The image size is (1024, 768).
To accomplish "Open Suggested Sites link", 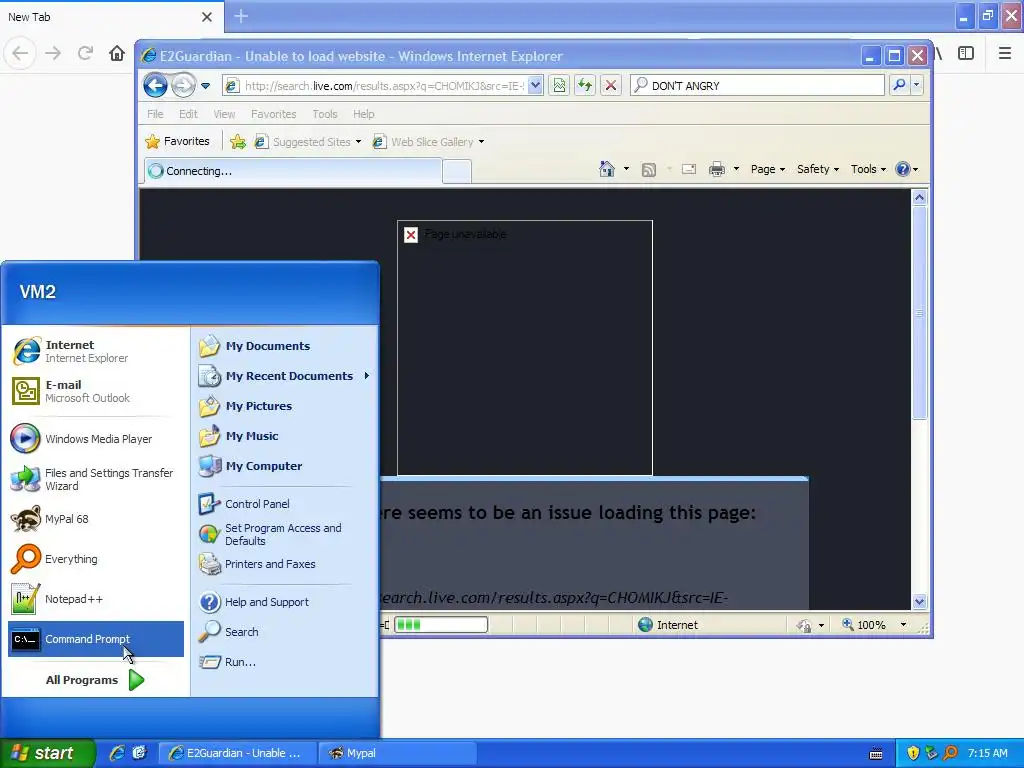I will (307, 142).
